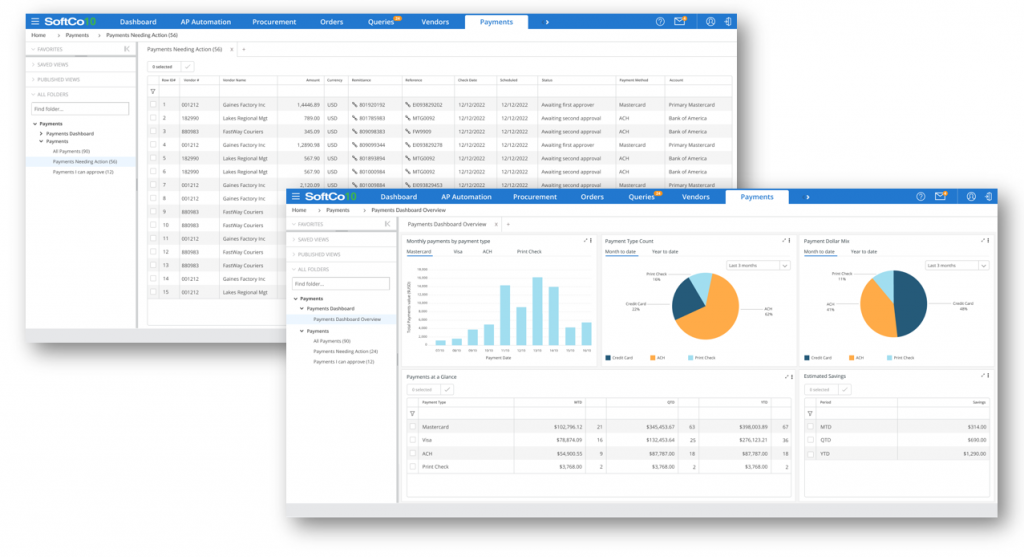This screenshot has width=1024, height=557.
Task: Tick checkbox for Visa row in Glance table
Action: (413, 440)
